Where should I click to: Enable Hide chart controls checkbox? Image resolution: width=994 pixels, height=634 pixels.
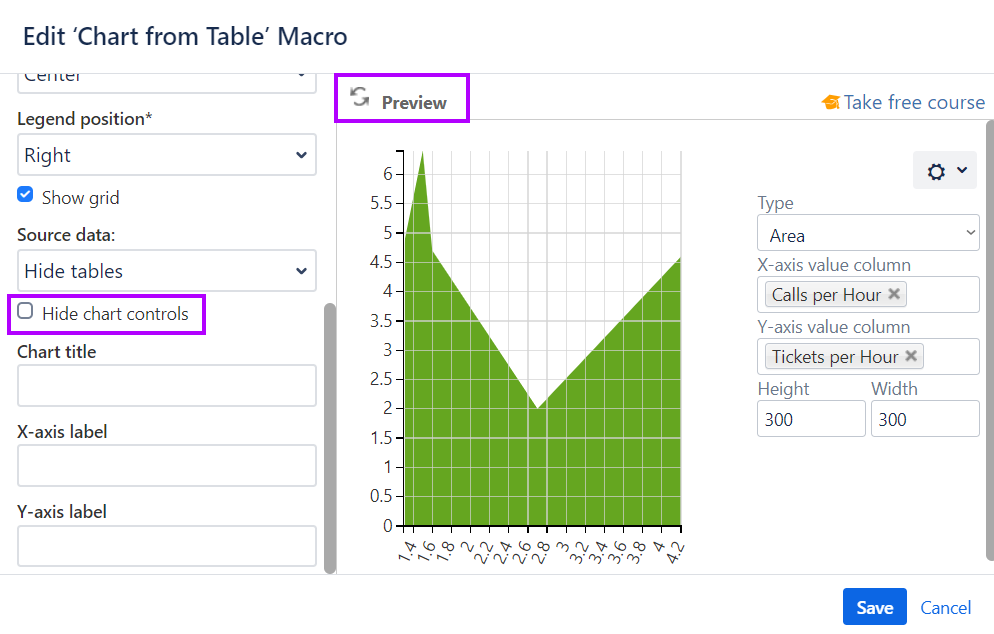click(26, 312)
